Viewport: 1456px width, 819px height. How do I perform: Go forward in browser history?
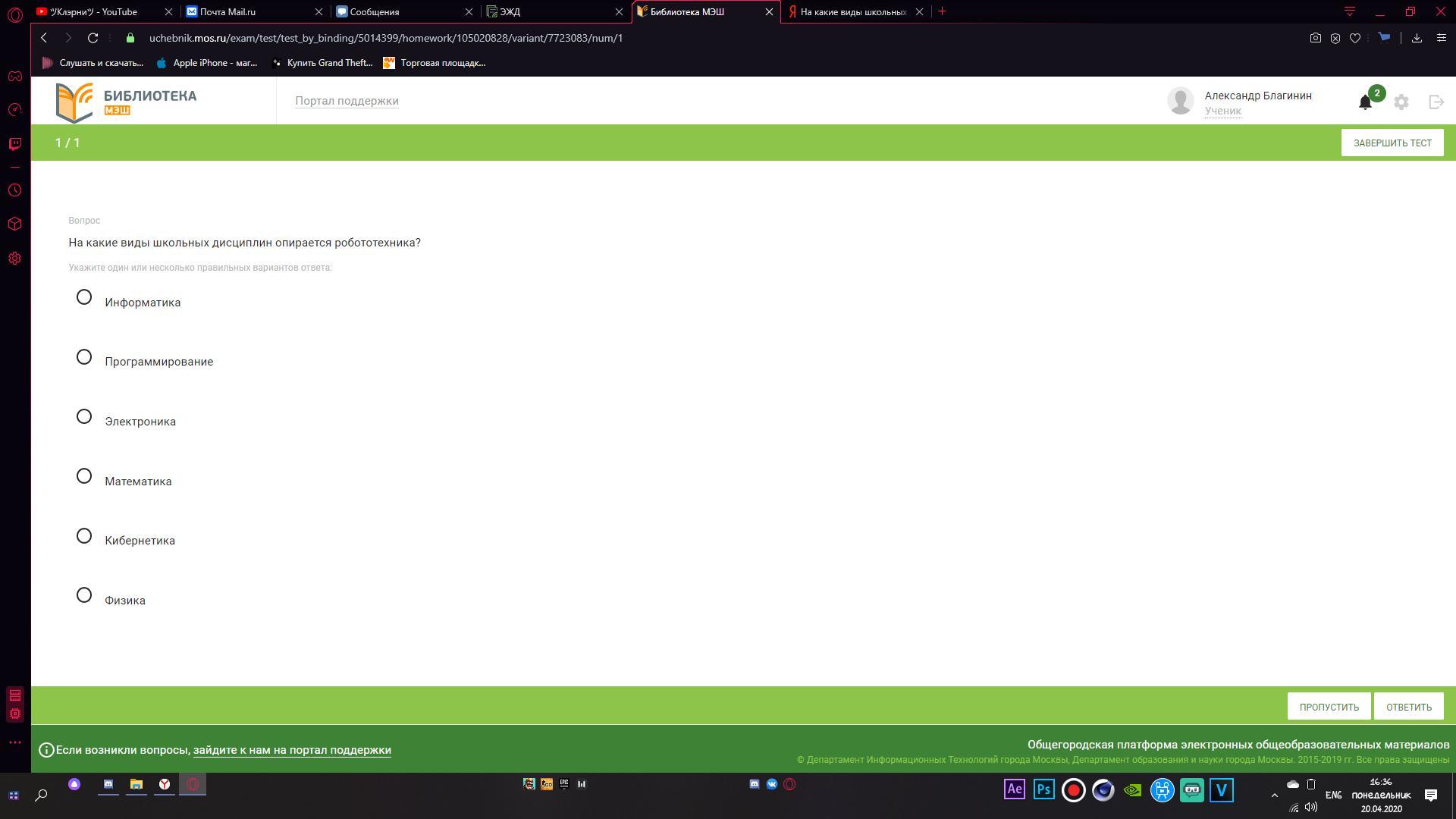tap(68, 38)
